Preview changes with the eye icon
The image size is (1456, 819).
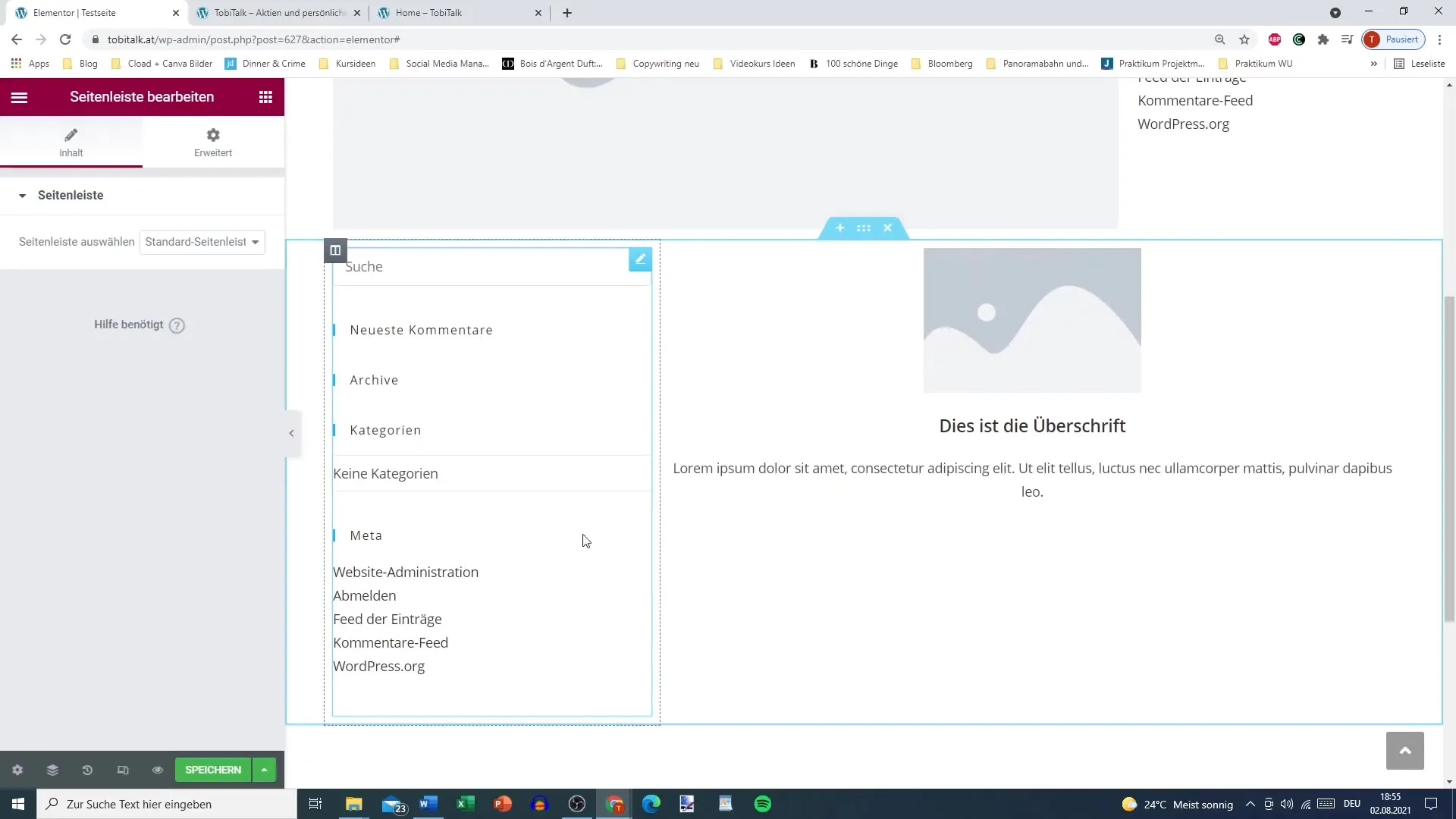click(158, 770)
